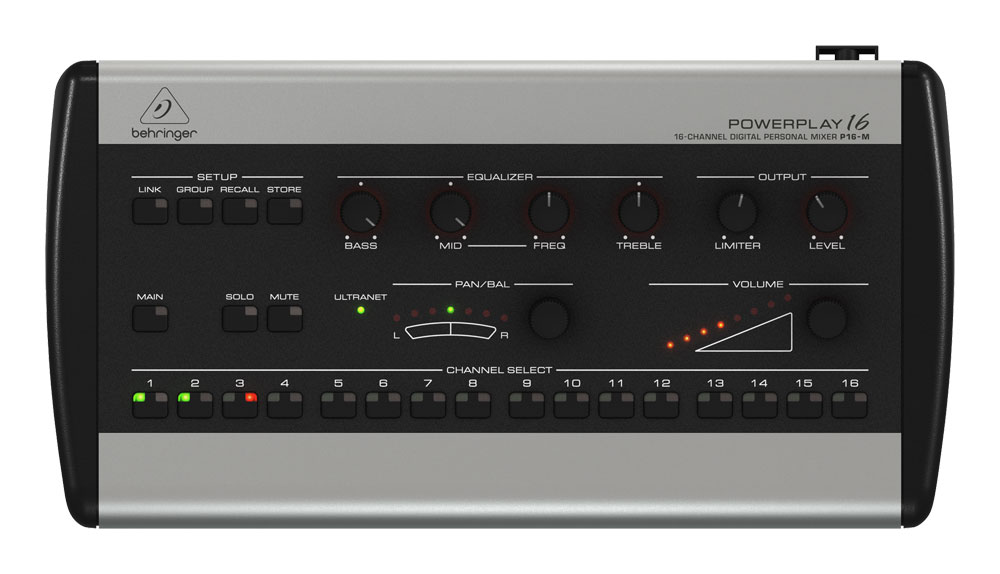Select channel 4 button
Viewport: 1000px width, 574px height.
click(x=284, y=405)
